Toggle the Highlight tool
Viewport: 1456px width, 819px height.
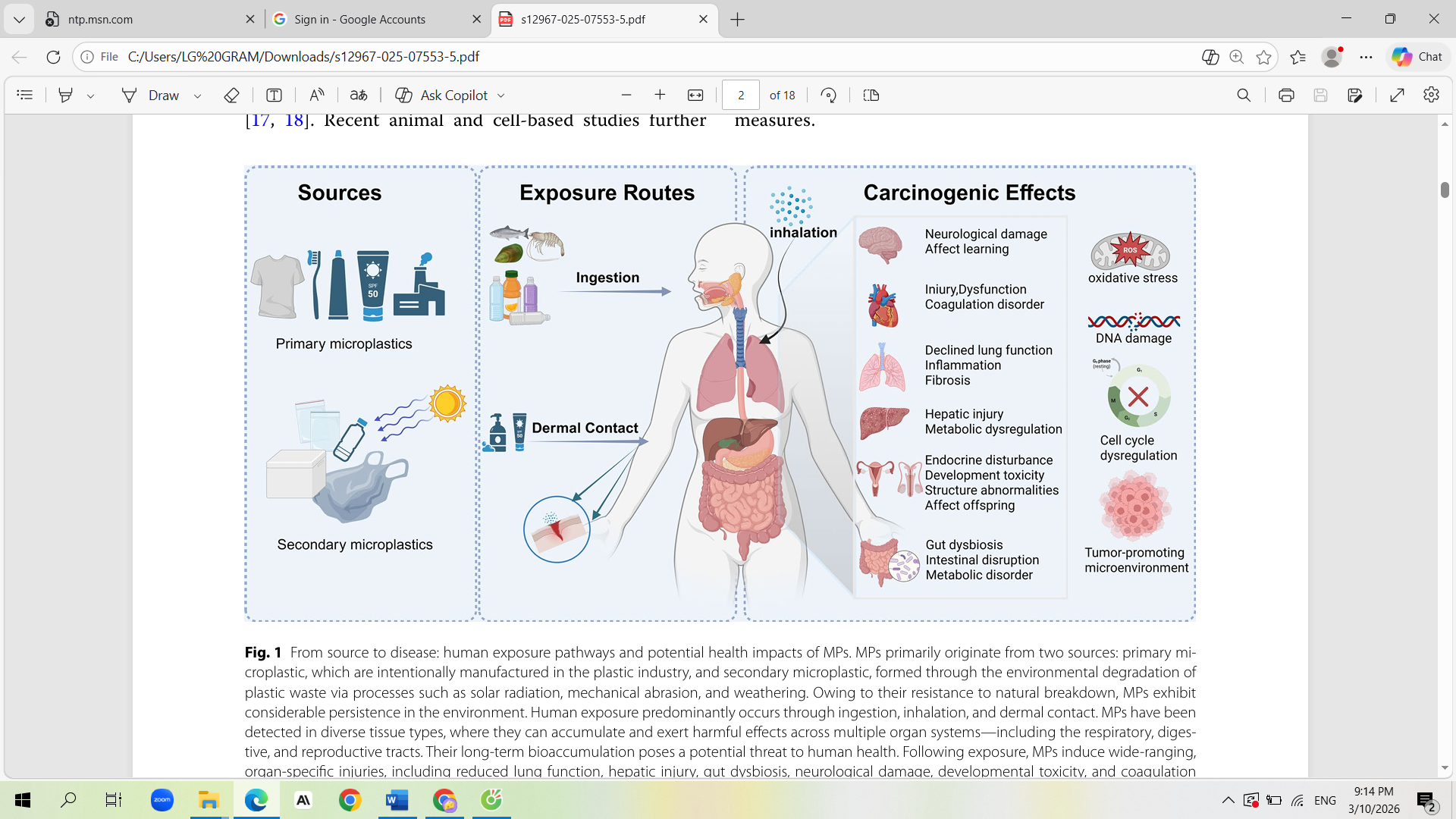tap(66, 95)
